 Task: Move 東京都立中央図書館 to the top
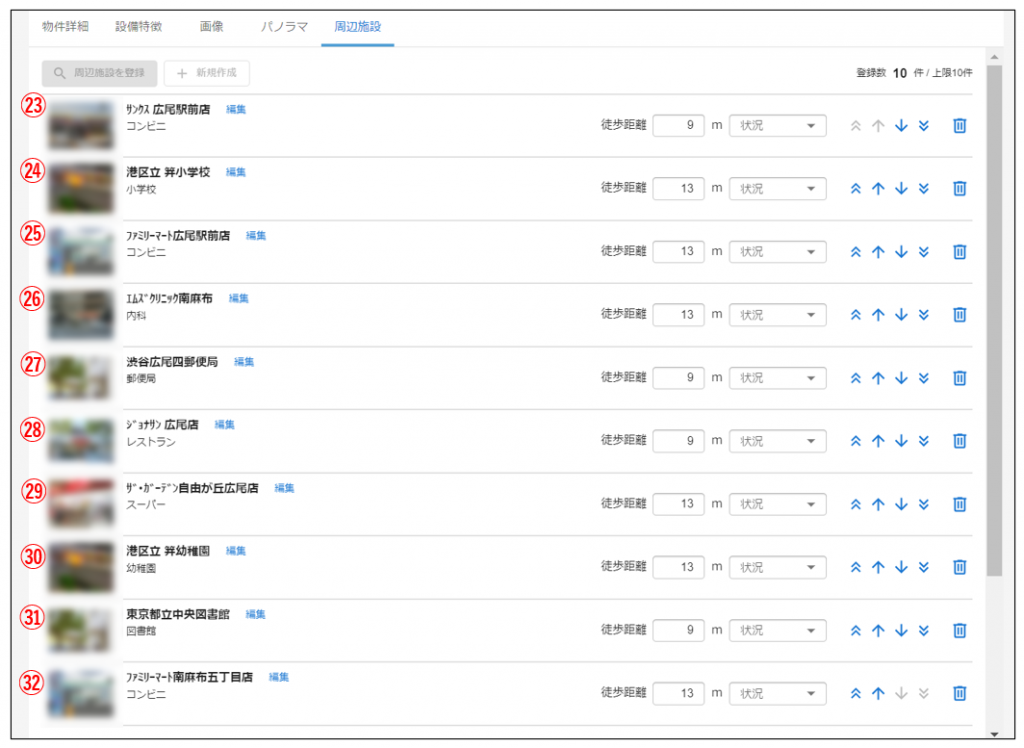[856, 630]
